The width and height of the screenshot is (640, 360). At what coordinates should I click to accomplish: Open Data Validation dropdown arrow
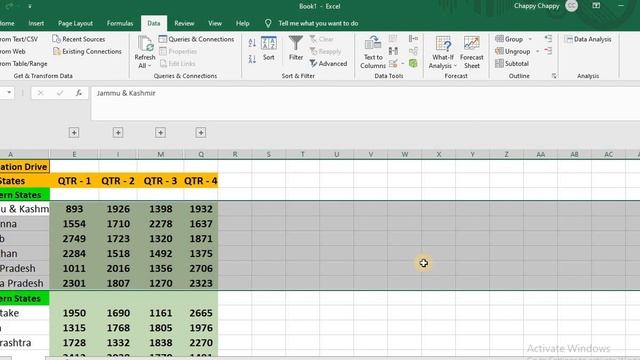pyautogui.click(x=402, y=64)
